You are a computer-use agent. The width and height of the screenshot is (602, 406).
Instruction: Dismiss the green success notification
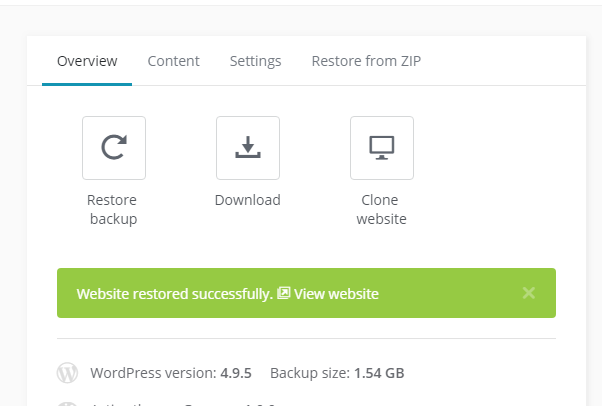tap(529, 293)
